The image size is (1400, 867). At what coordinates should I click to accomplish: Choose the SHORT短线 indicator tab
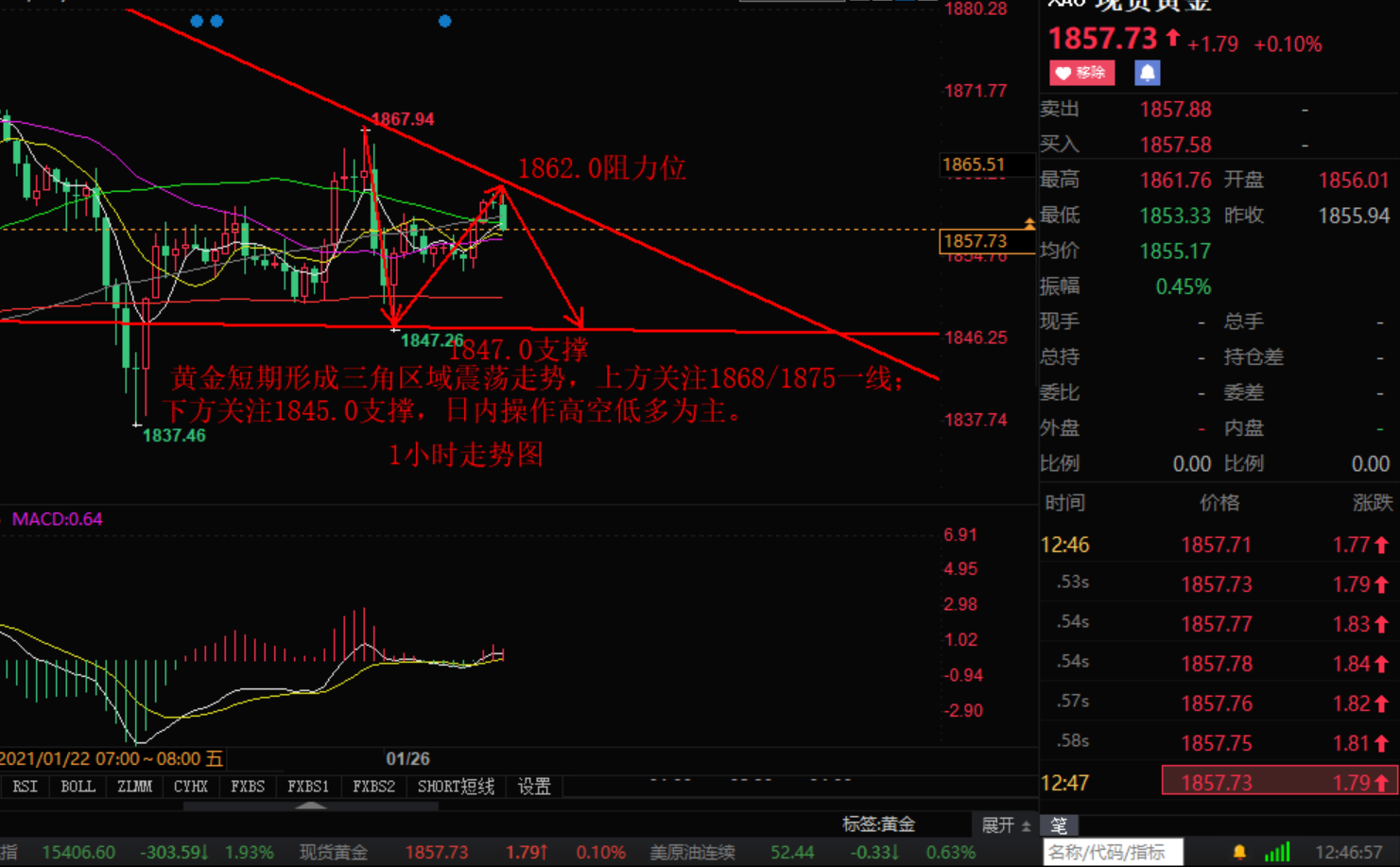(x=456, y=787)
